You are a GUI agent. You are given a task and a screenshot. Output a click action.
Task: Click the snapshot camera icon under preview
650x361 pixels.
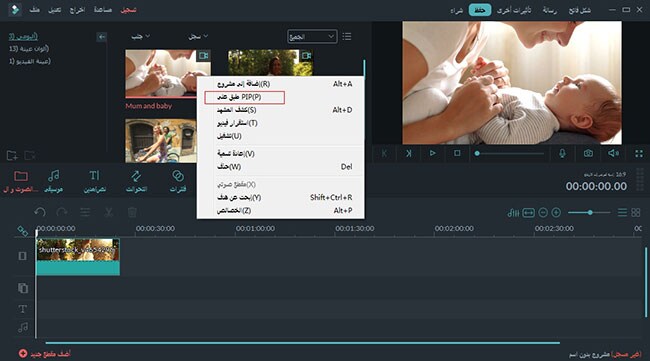pos(588,153)
